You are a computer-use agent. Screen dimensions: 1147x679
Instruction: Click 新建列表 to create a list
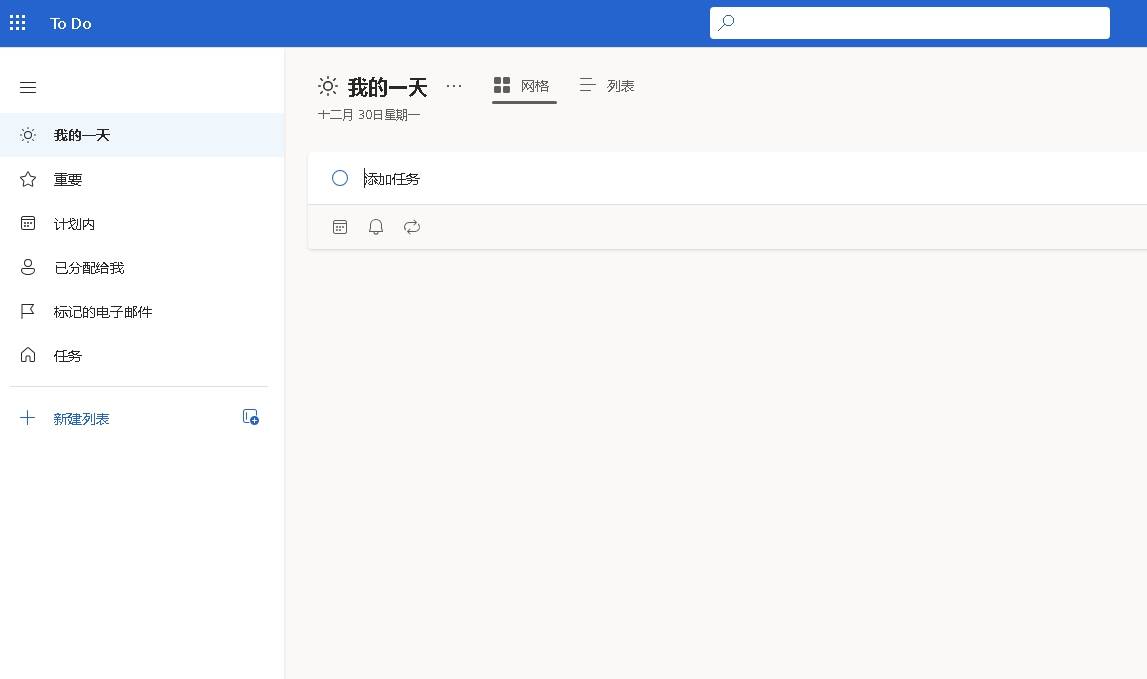tap(81, 419)
